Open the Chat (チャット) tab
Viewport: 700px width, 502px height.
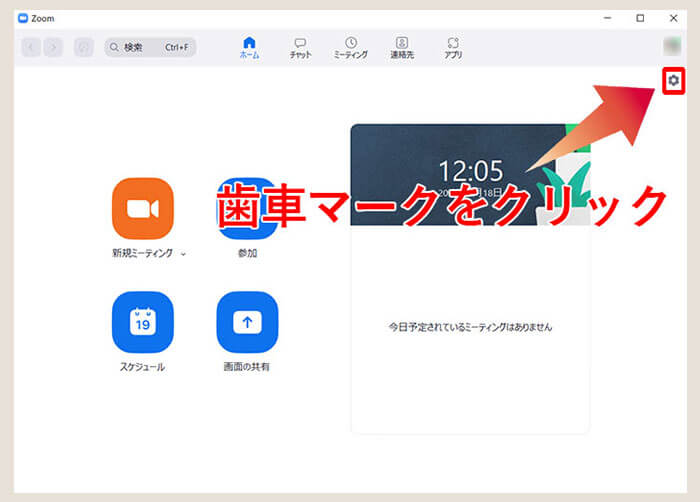point(300,47)
